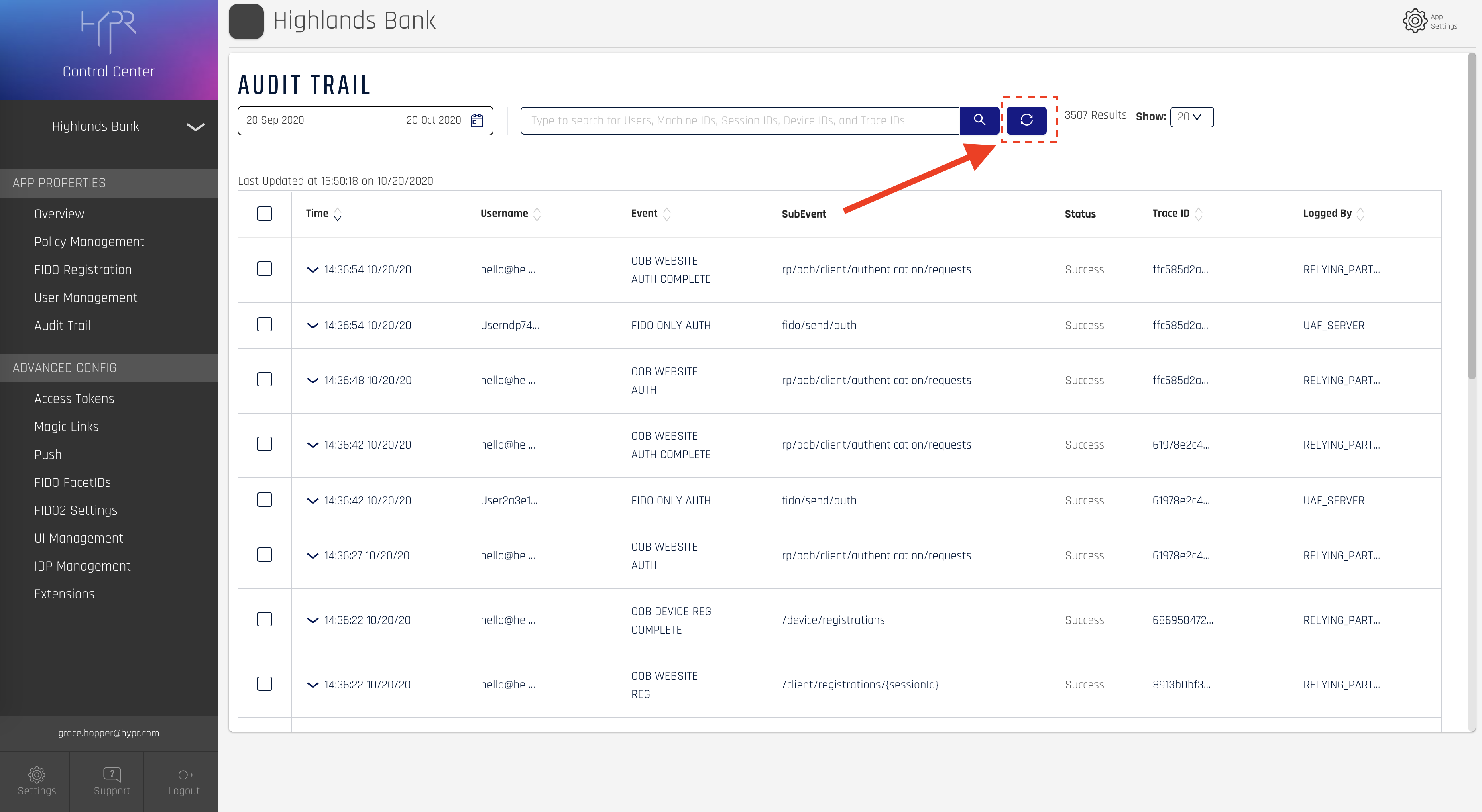Focus the Users and Trace IDs search field
Screen dimensions: 1482x812
tap(740, 120)
